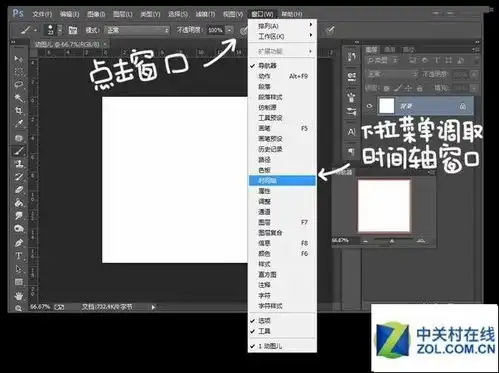This screenshot has width=499, height=373.
Task: Open the collapsed History panel icon
Action: coord(351,57)
